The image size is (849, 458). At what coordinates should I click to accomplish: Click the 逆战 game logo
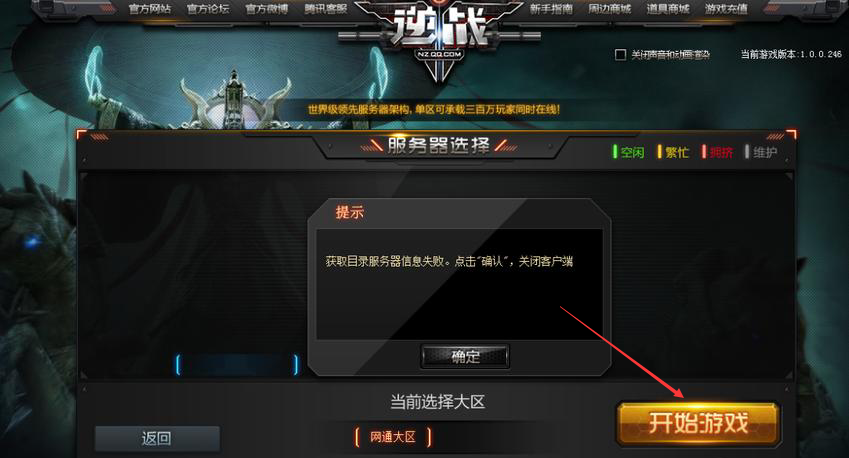pyautogui.click(x=439, y=30)
